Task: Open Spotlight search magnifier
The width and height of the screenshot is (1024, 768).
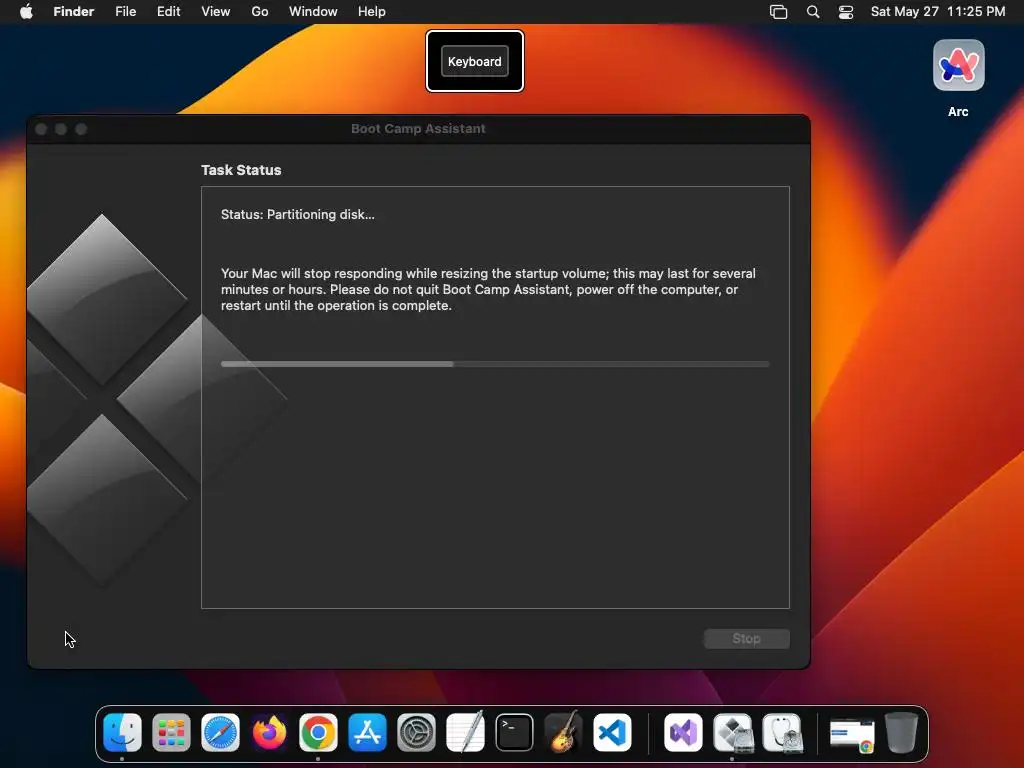Action: pyautogui.click(x=813, y=12)
